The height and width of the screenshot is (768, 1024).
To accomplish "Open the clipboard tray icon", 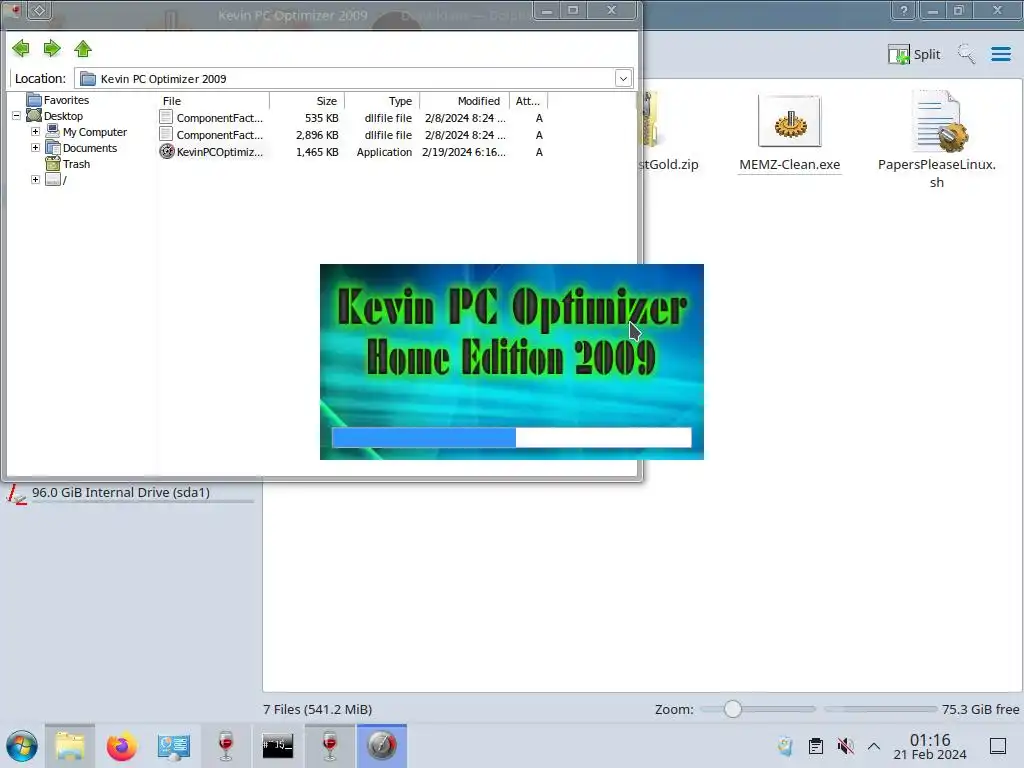I will click(x=816, y=746).
